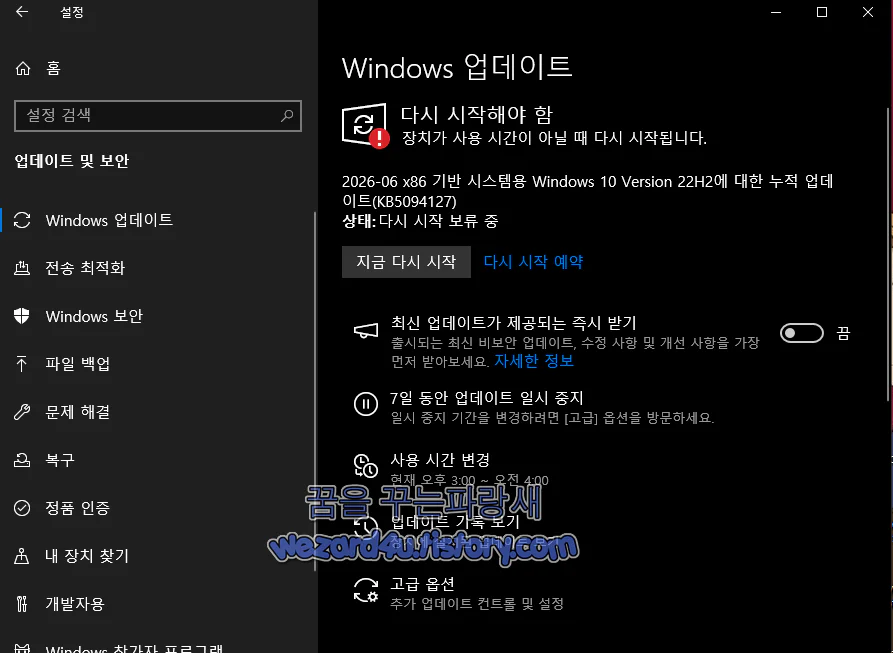This screenshot has width=893, height=653.
Task: Open 고급 옵션 settings
Action: (422, 584)
